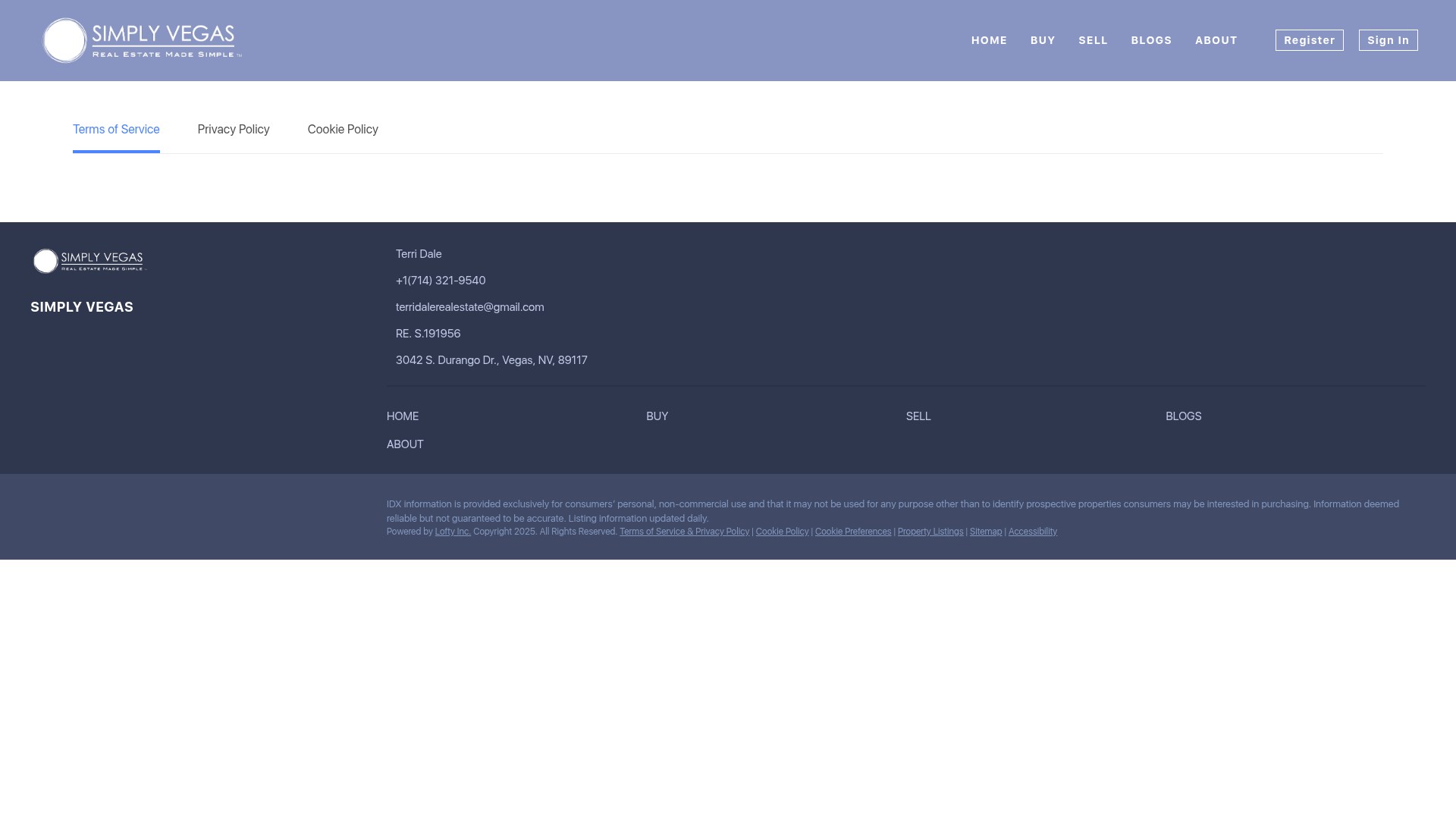This screenshot has width=1456, height=819.
Task: Go to ABOUT from the footer links
Action: click(x=405, y=444)
